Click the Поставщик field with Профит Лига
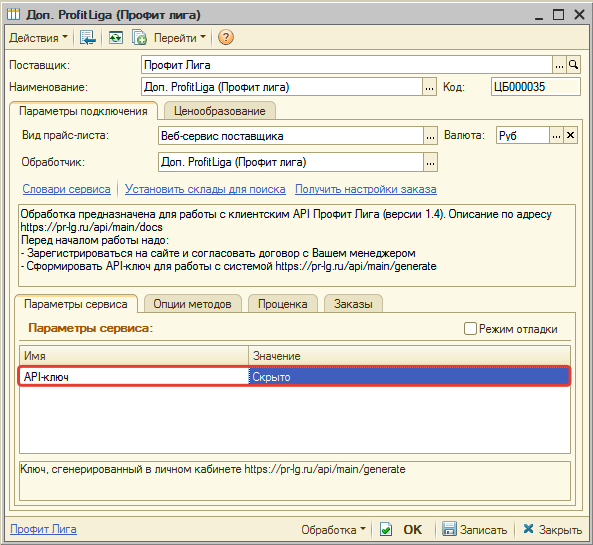Viewport: 593px width, 545px height. click(x=347, y=65)
